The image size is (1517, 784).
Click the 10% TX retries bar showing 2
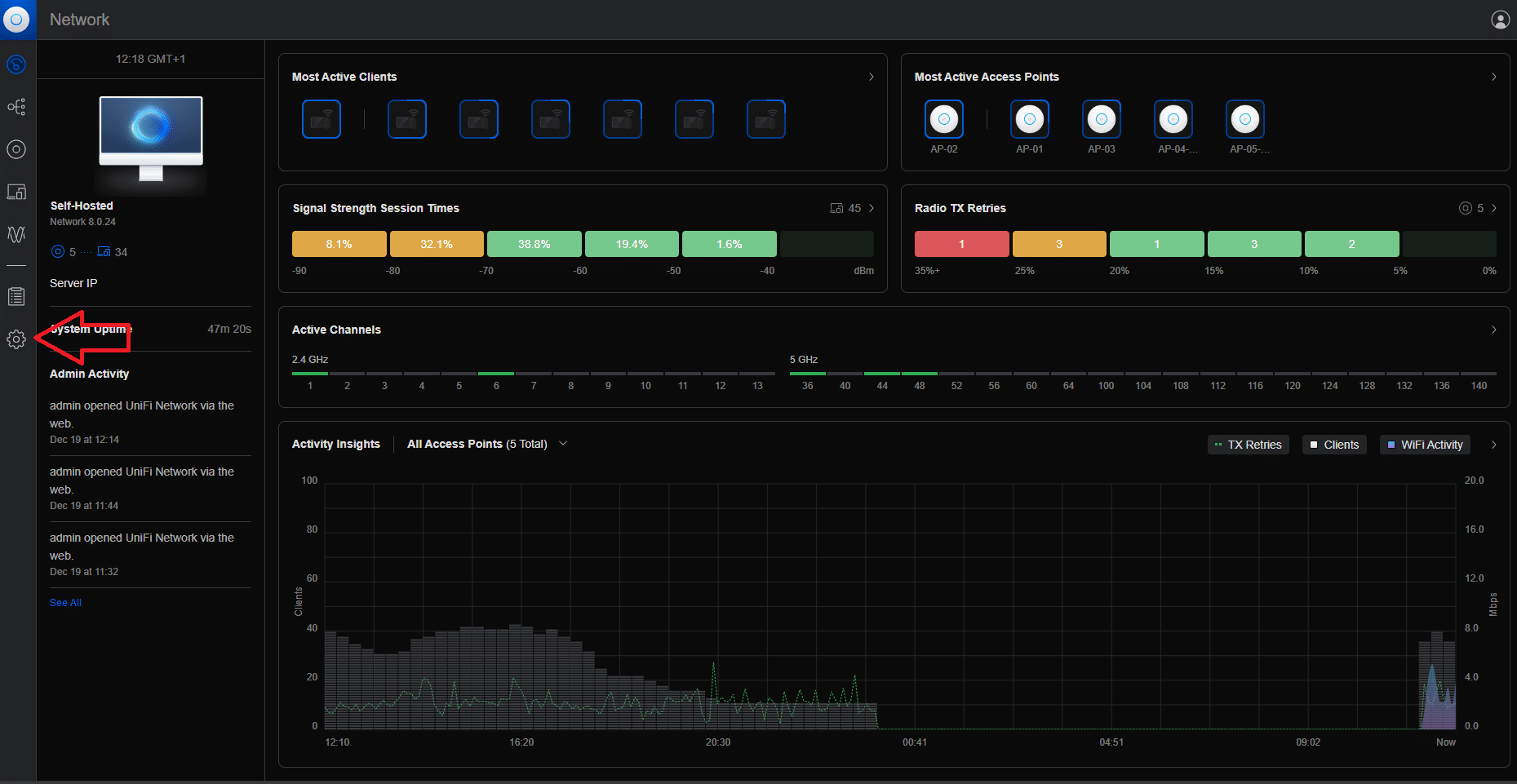(x=1352, y=244)
